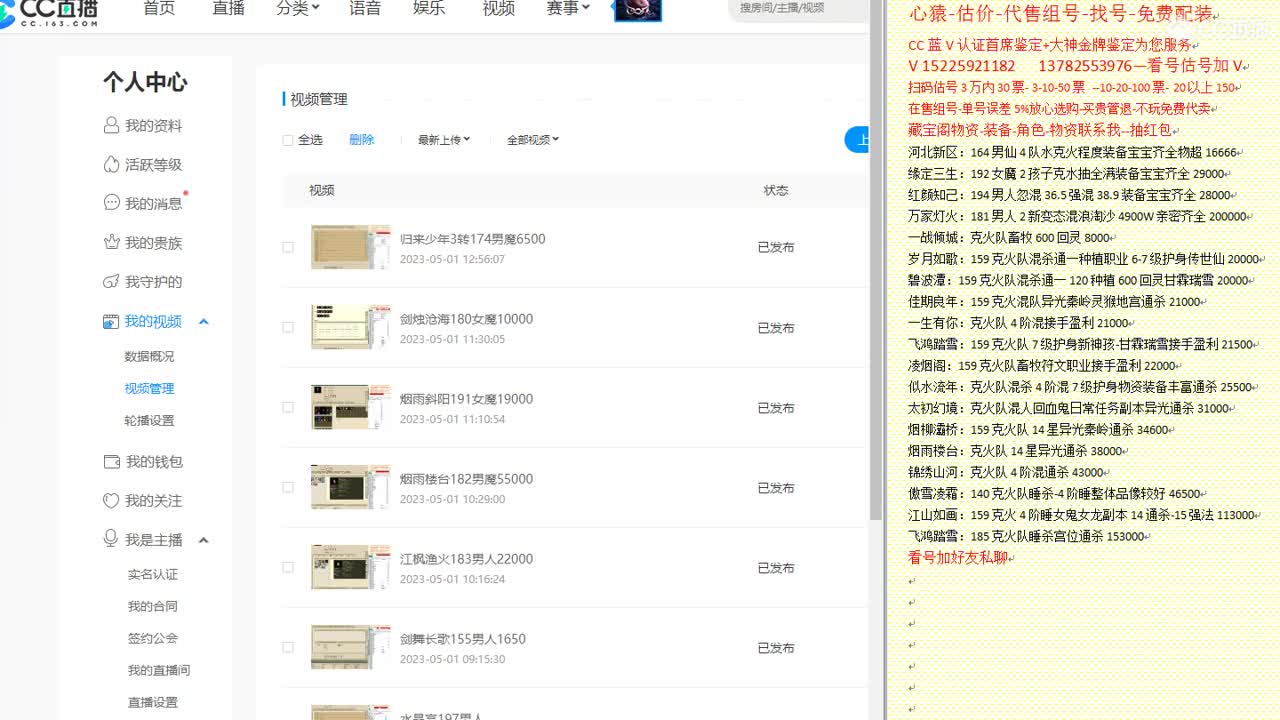The height and width of the screenshot is (720, 1280).
Task: Go to the 首页 nav item
Action: pos(159,8)
